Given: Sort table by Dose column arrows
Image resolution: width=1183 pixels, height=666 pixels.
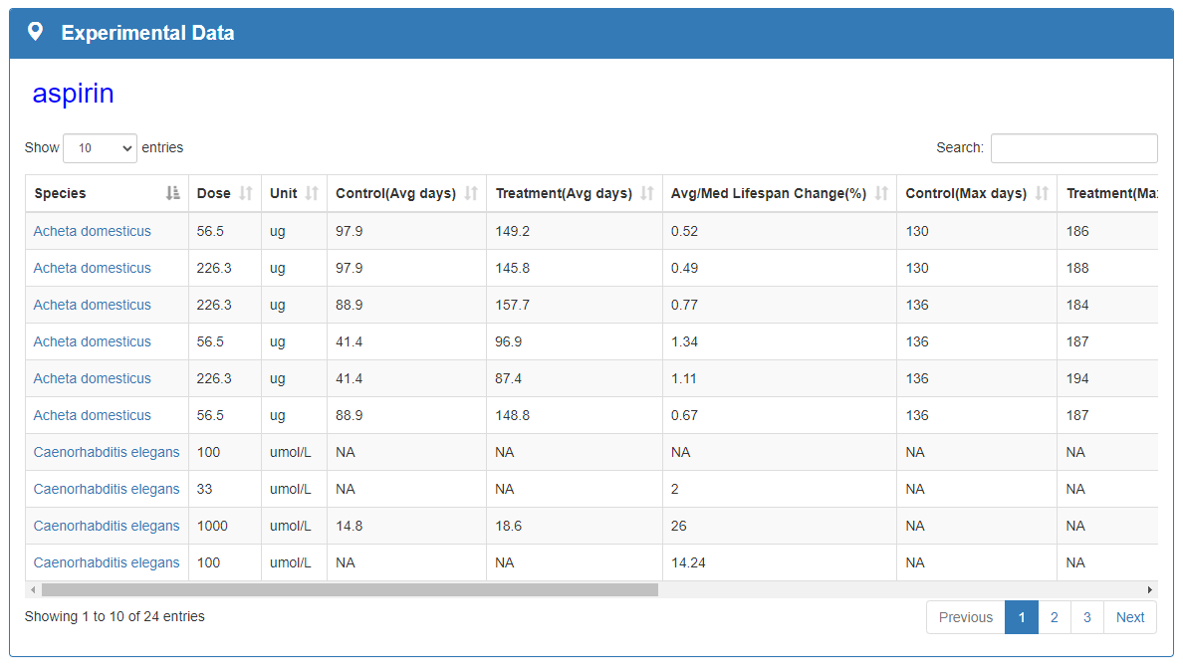Looking at the screenshot, I should coord(246,193).
